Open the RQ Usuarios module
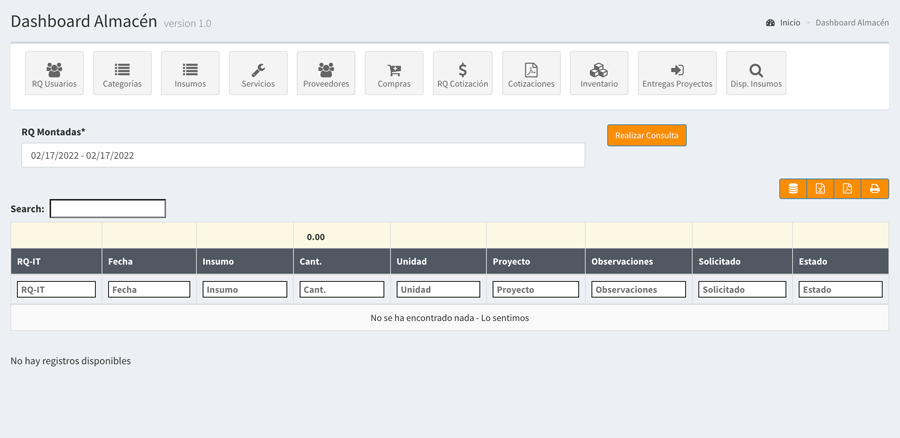The image size is (900, 438). [54, 74]
